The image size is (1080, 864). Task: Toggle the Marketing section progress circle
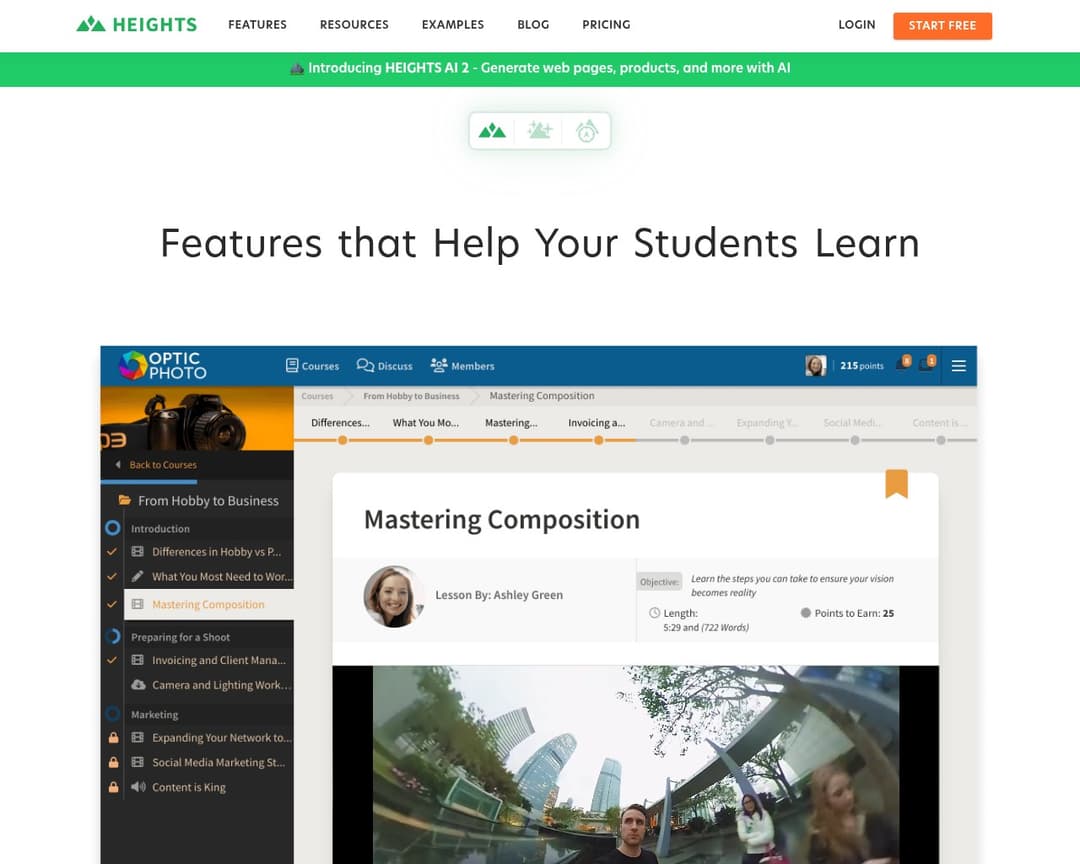(113, 714)
